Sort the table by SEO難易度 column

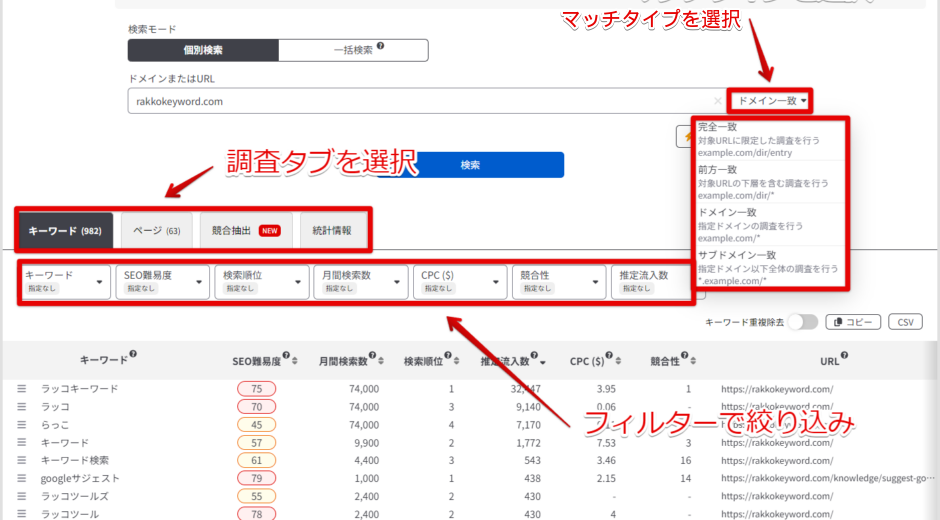(x=297, y=361)
